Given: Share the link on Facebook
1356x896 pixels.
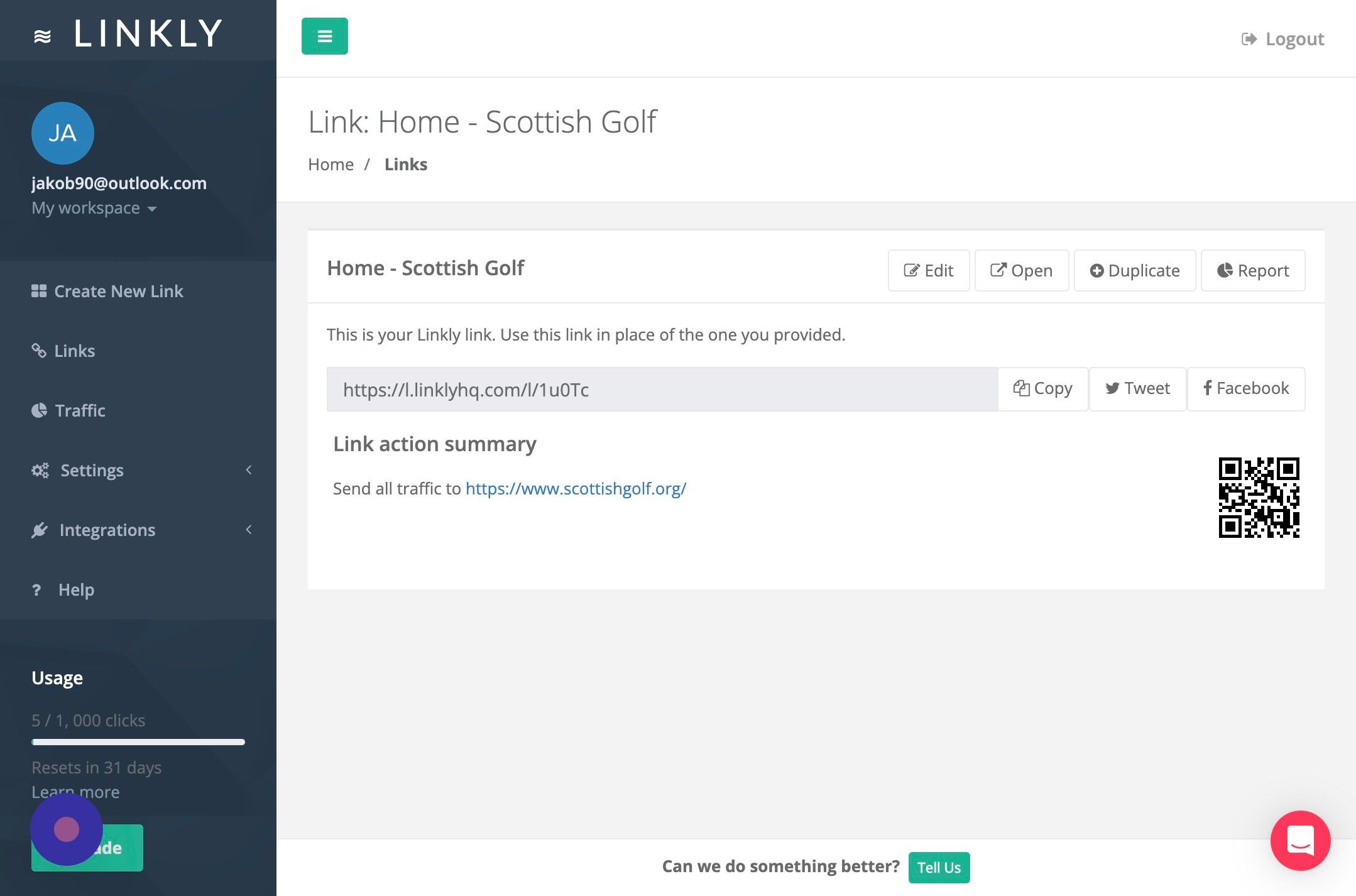Looking at the screenshot, I should [1245, 389].
